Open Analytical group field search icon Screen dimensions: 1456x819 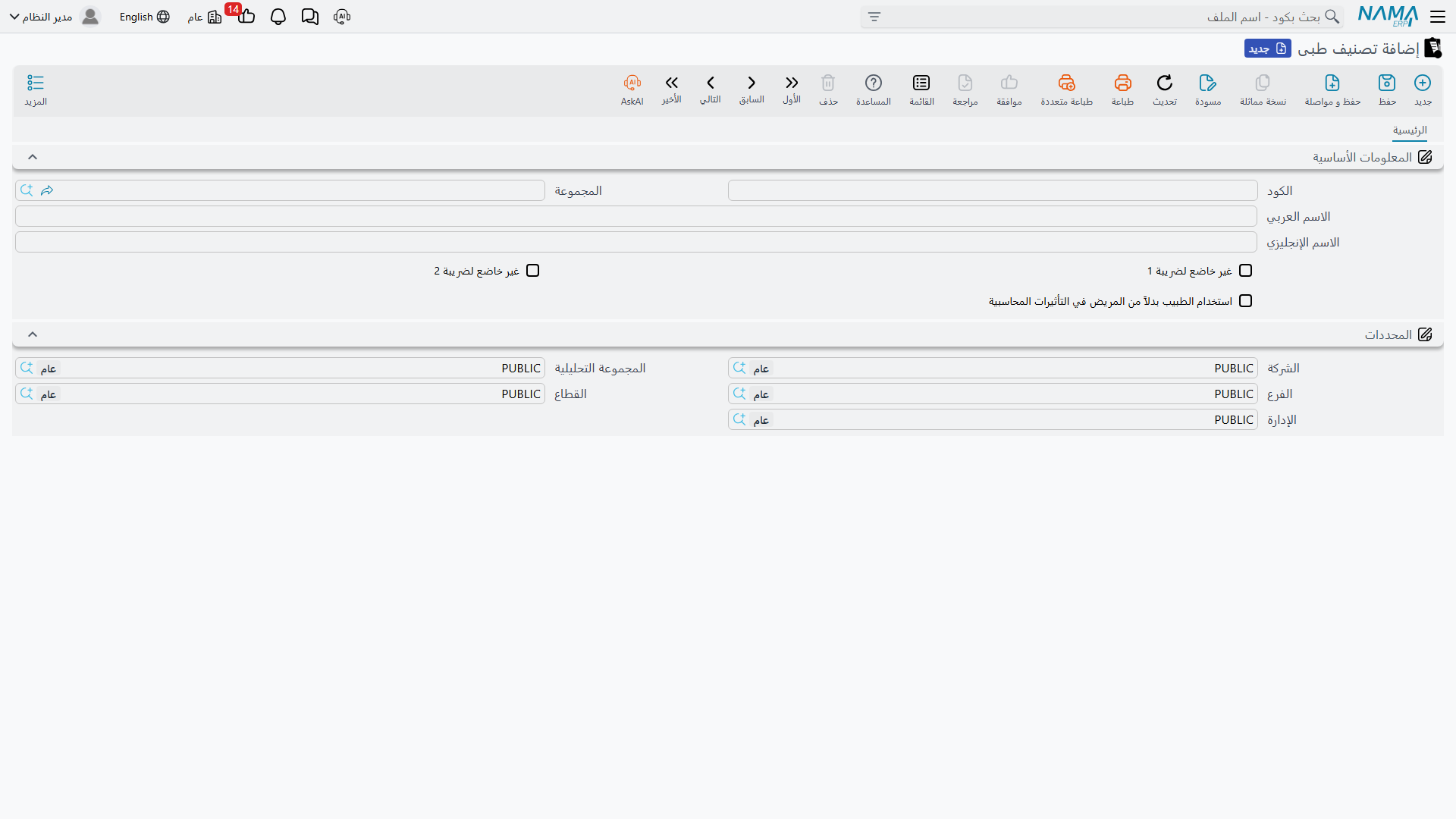27,368
